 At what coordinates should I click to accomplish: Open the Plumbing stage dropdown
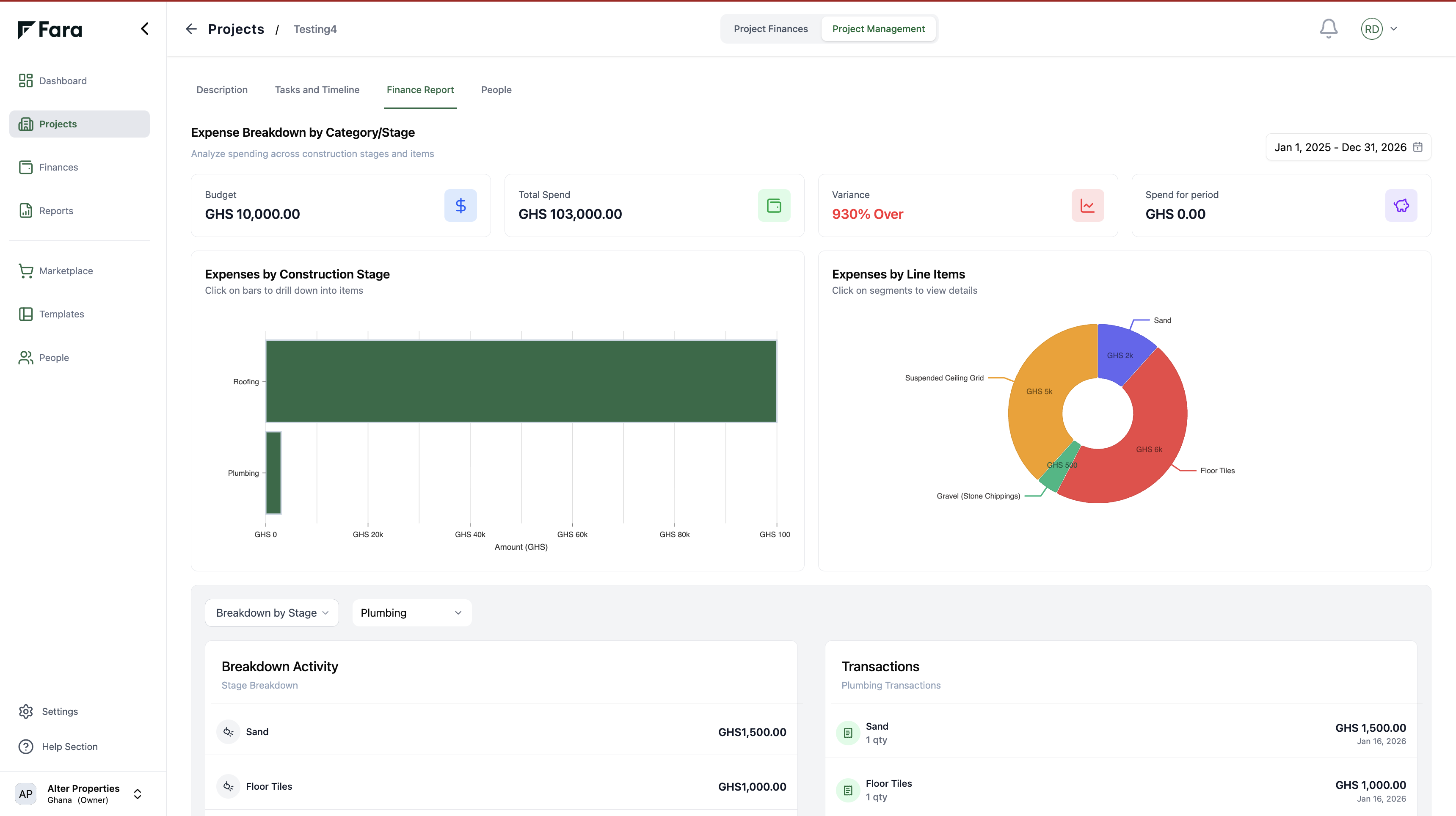[411, 612]
